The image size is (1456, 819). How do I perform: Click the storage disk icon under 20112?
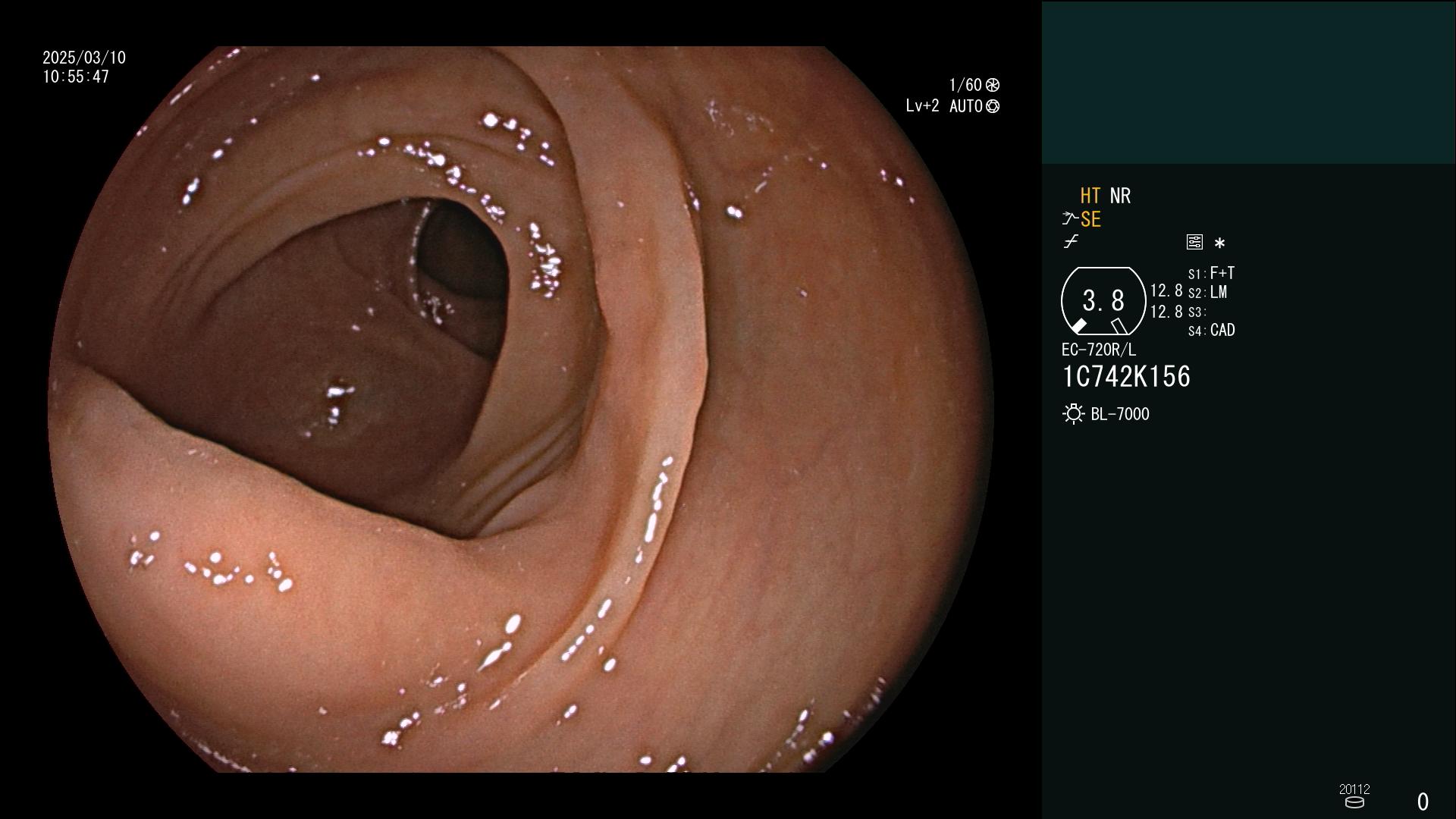[x=1354, y=802]
